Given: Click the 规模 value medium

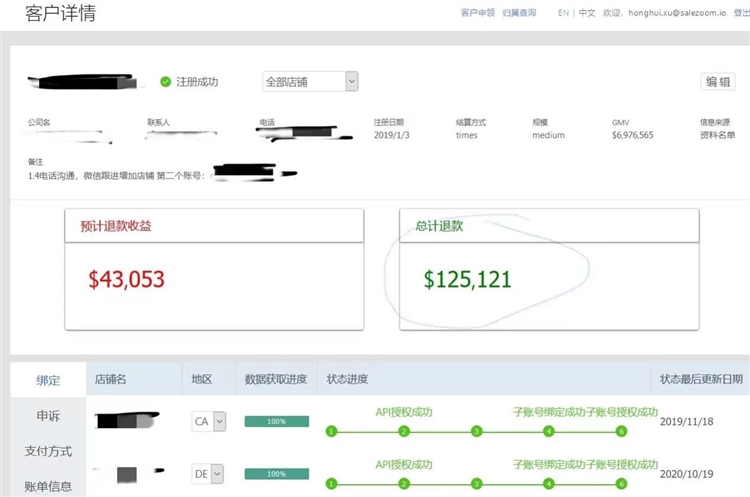Looking at the screenshot, I should (x=548, y=135).
